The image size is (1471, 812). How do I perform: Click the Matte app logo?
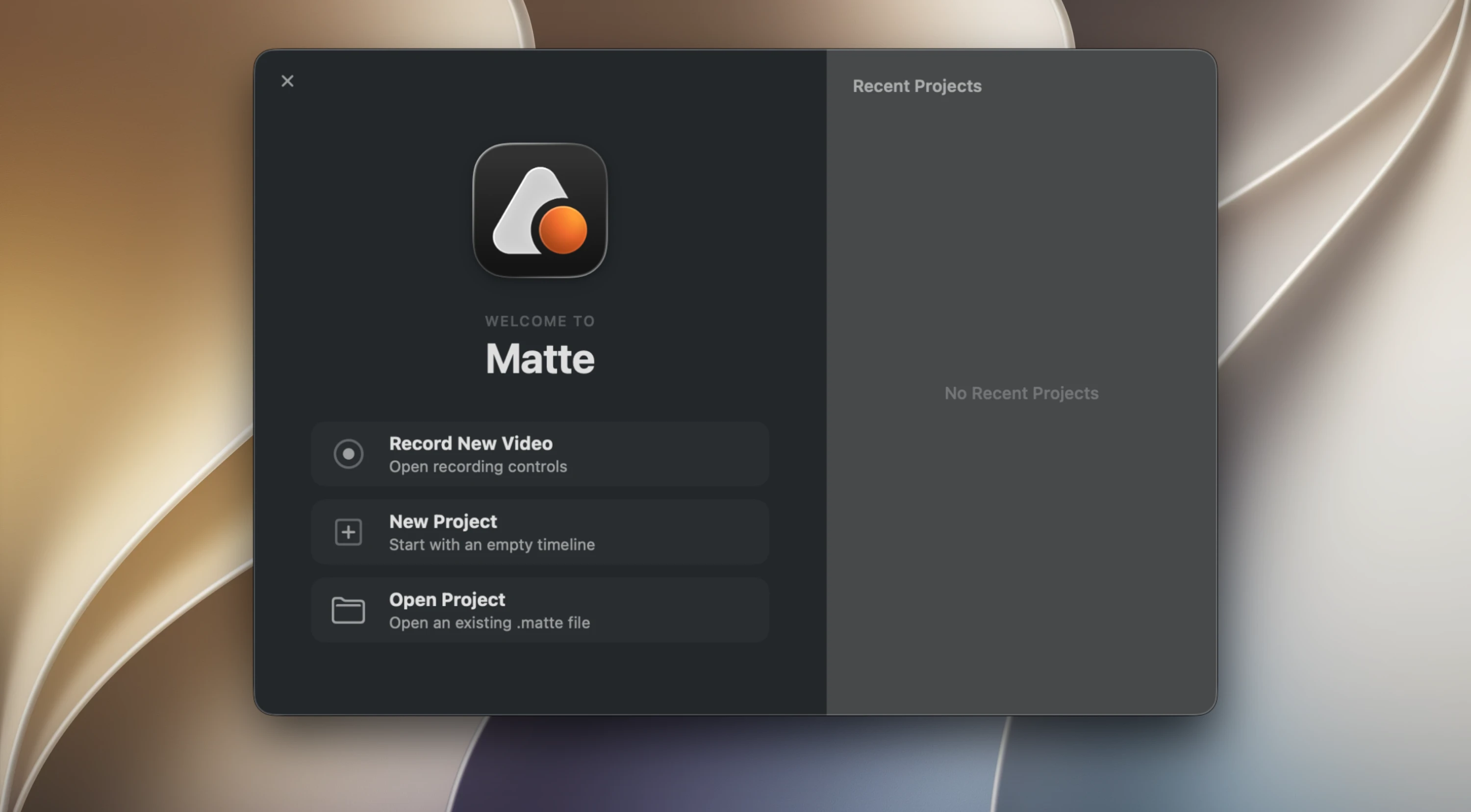540,211
